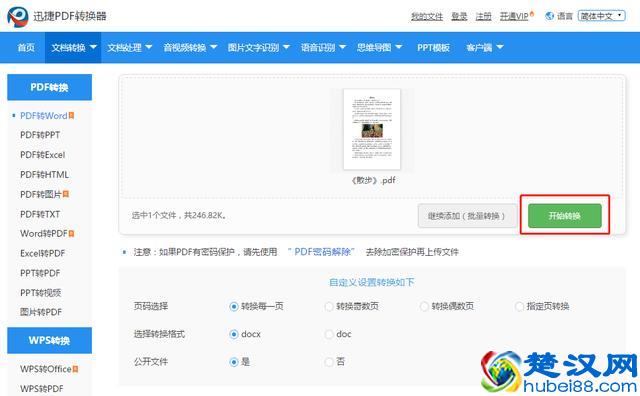Screen dimensions: 640x396
Task: Click the 《散步》.pdf document thumbnail
Action: point(372,129)
